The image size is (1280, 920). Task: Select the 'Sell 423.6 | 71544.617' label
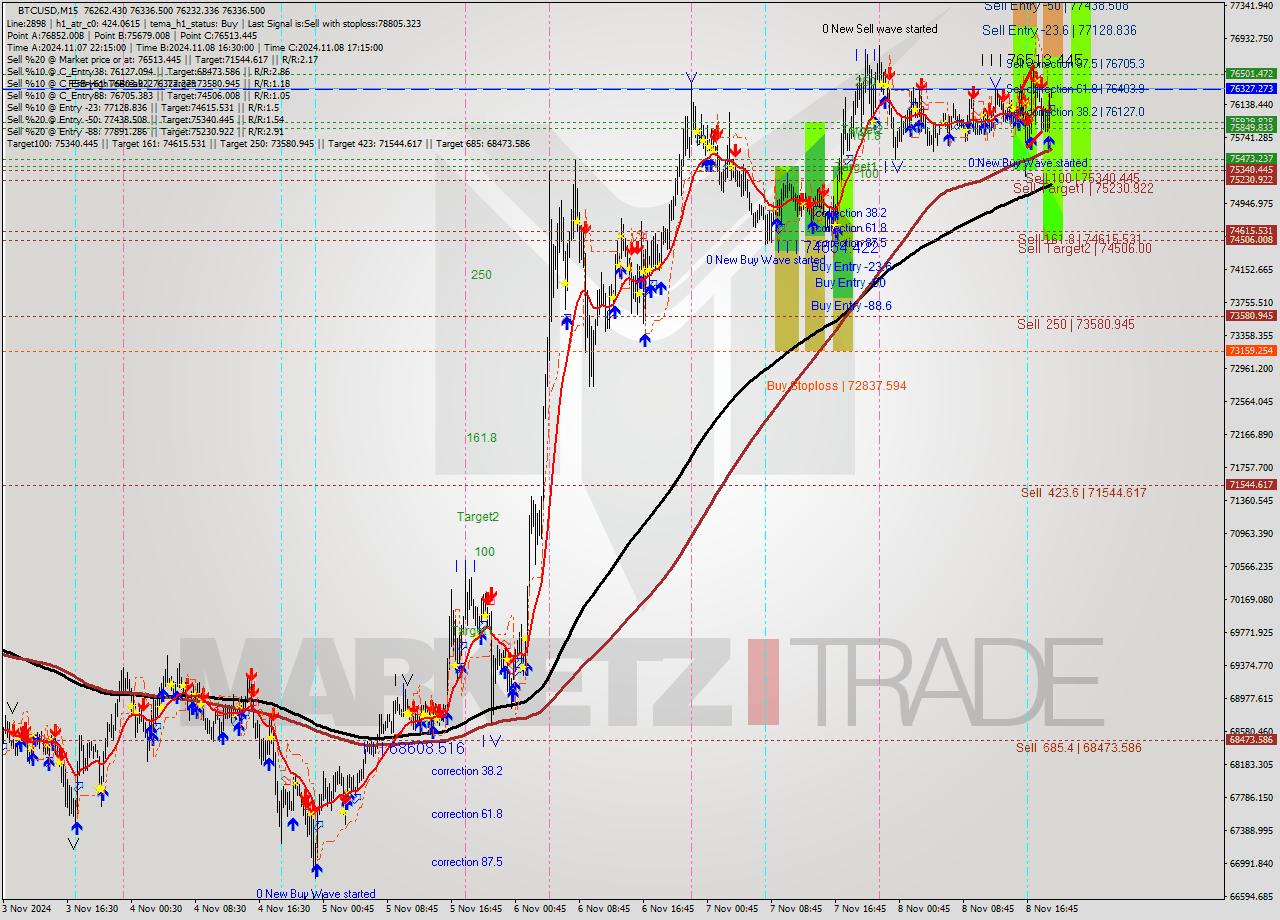pos(1083,493)
